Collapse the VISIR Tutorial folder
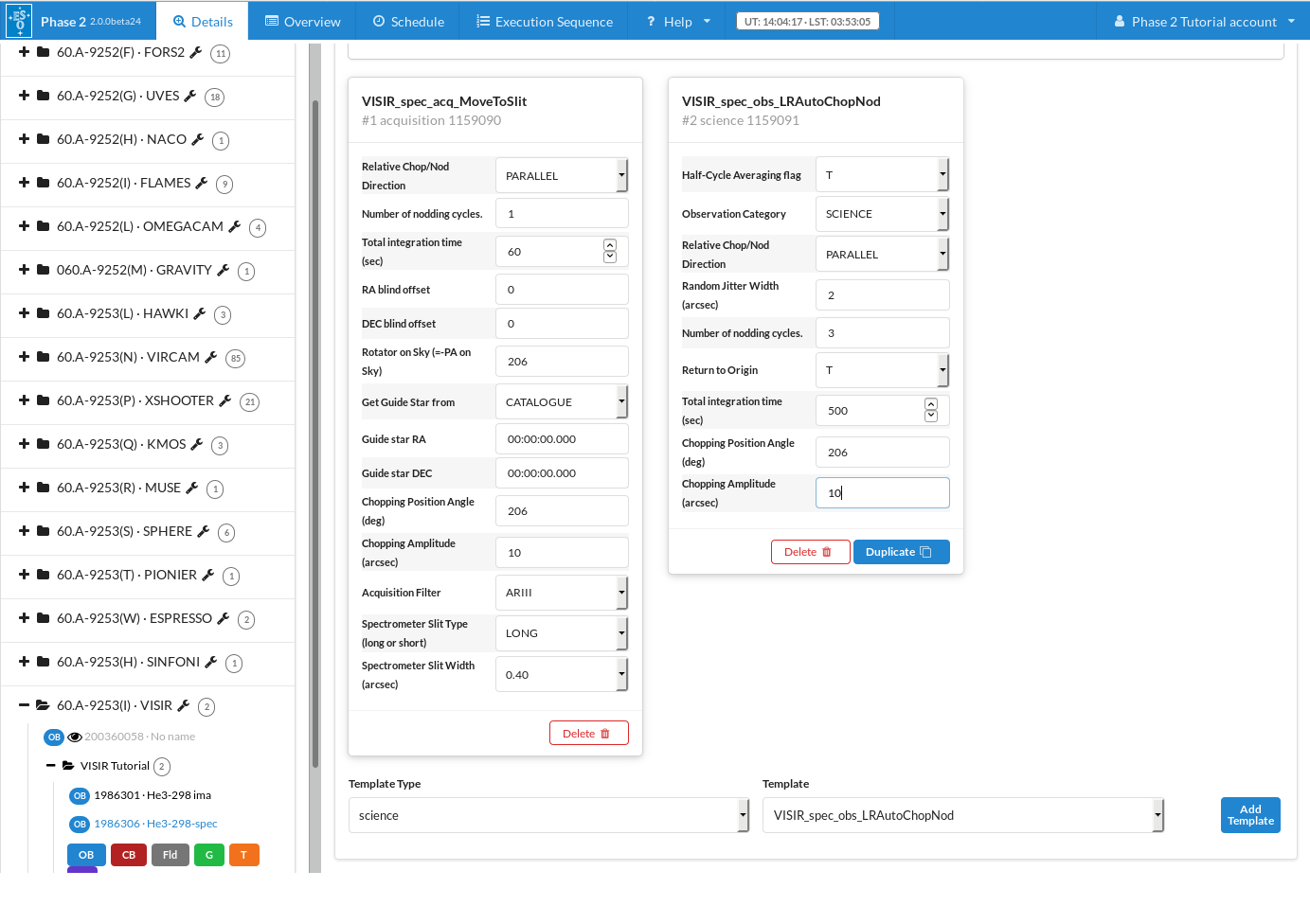 tap(51, 766)
